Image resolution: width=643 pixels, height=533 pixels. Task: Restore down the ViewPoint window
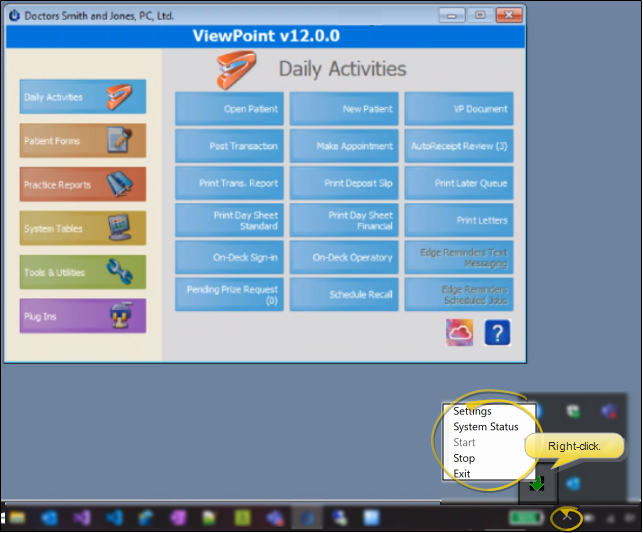tap(480, 16)
